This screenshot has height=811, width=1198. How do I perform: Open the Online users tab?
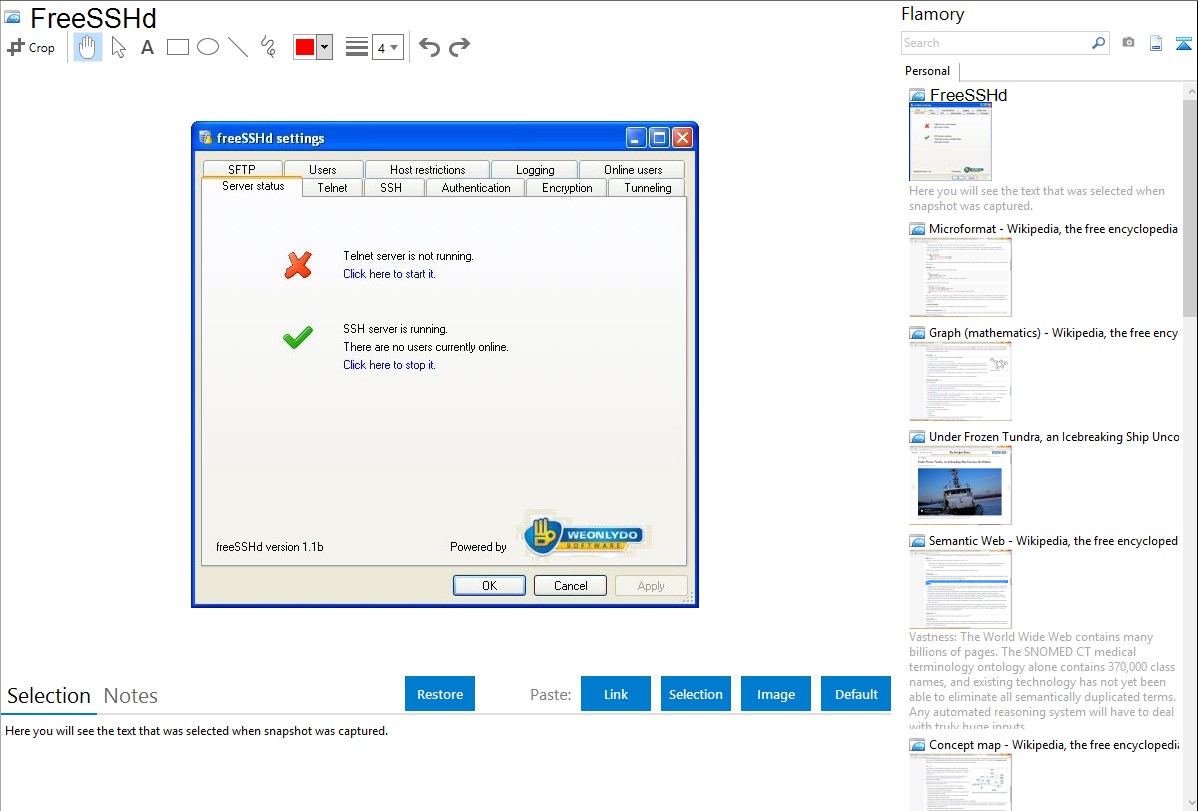[633, 169]
